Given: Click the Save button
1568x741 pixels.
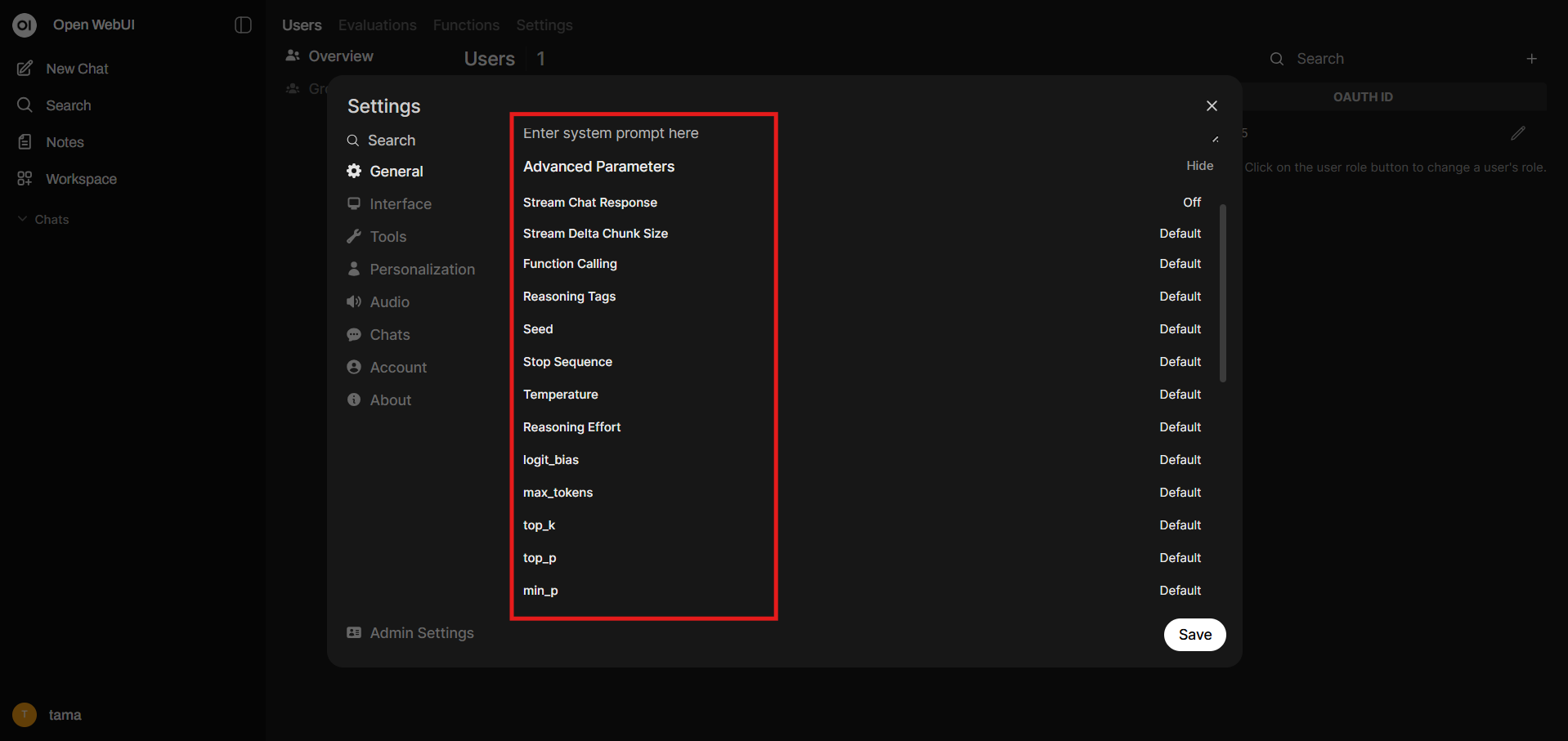Looking at the screenshot, I should [1194, 635].
